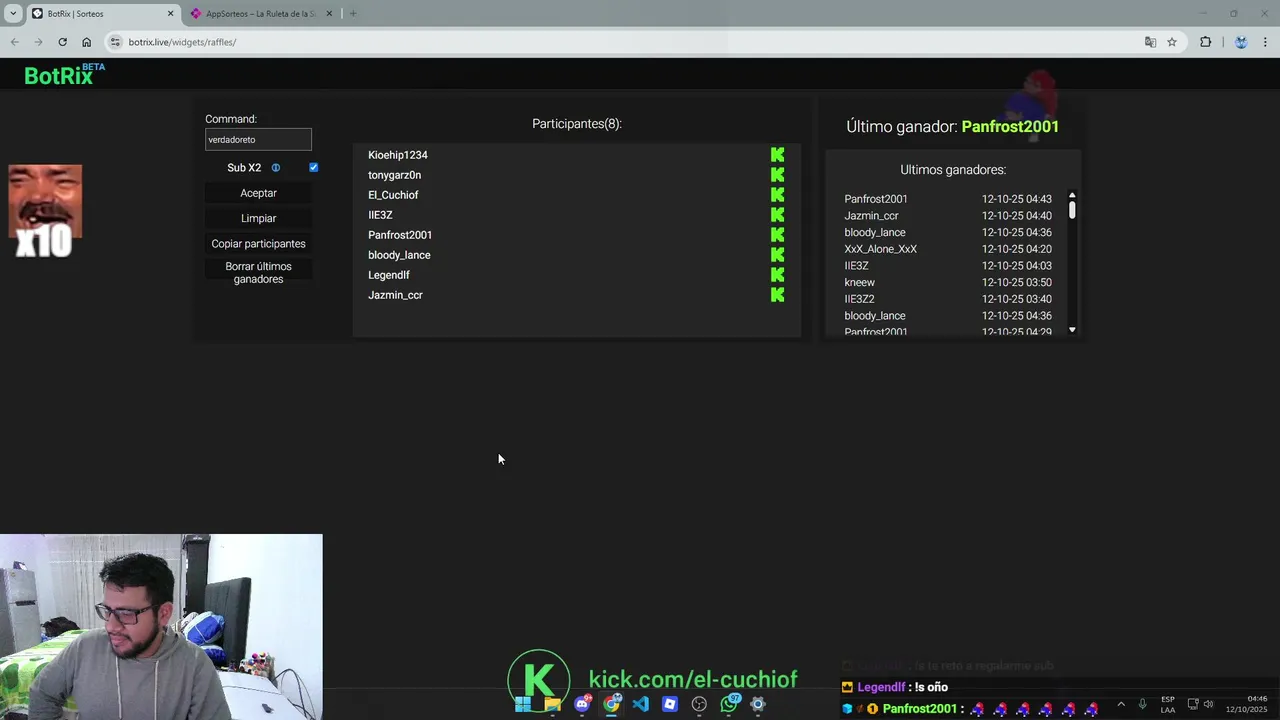Click the green Kick icon beside Kioehip1234
Image resolution: width=1280 pixels, height=720 pixels.
(x=777, y=155)
